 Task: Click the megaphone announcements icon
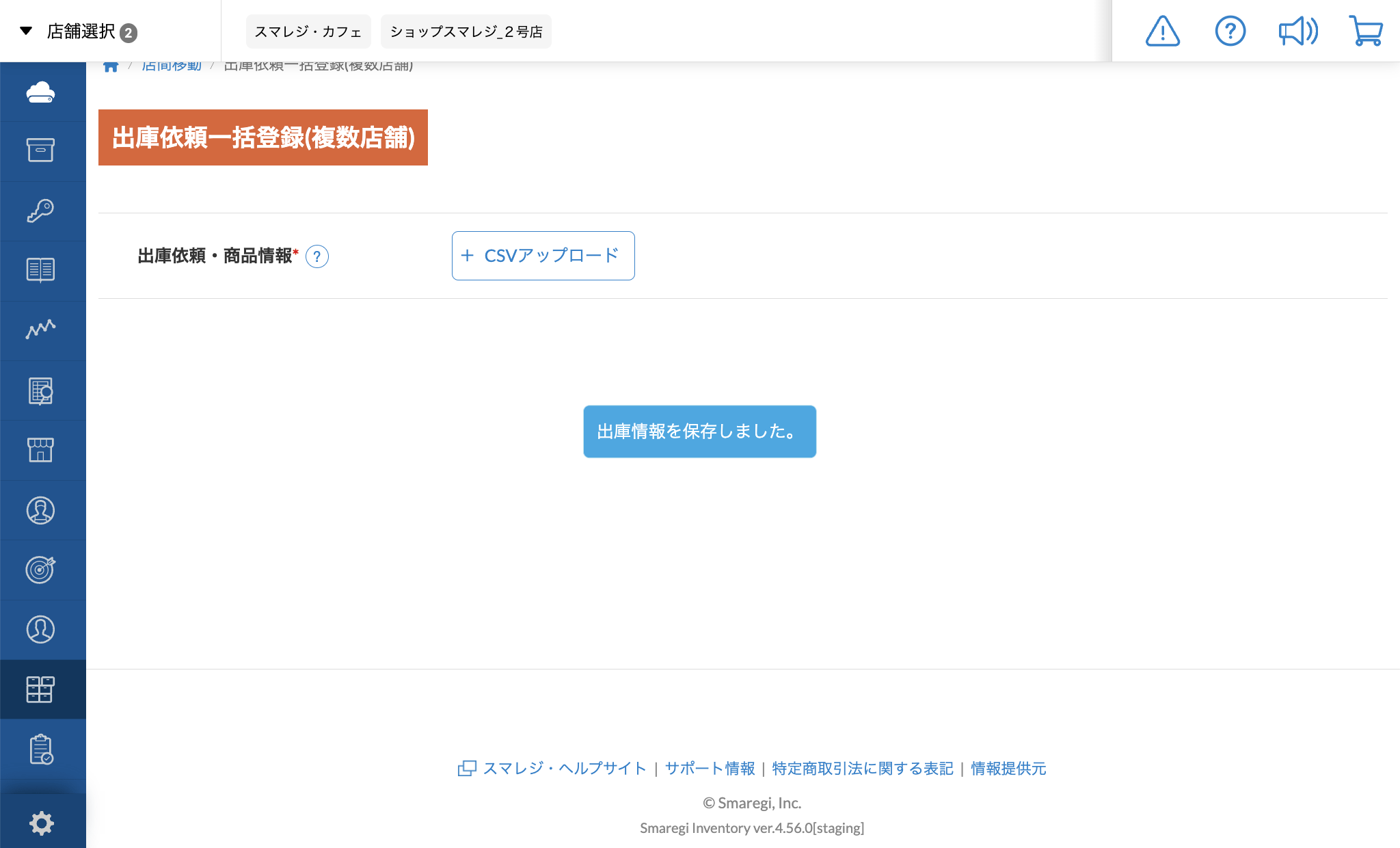(x=1298, y=31)
